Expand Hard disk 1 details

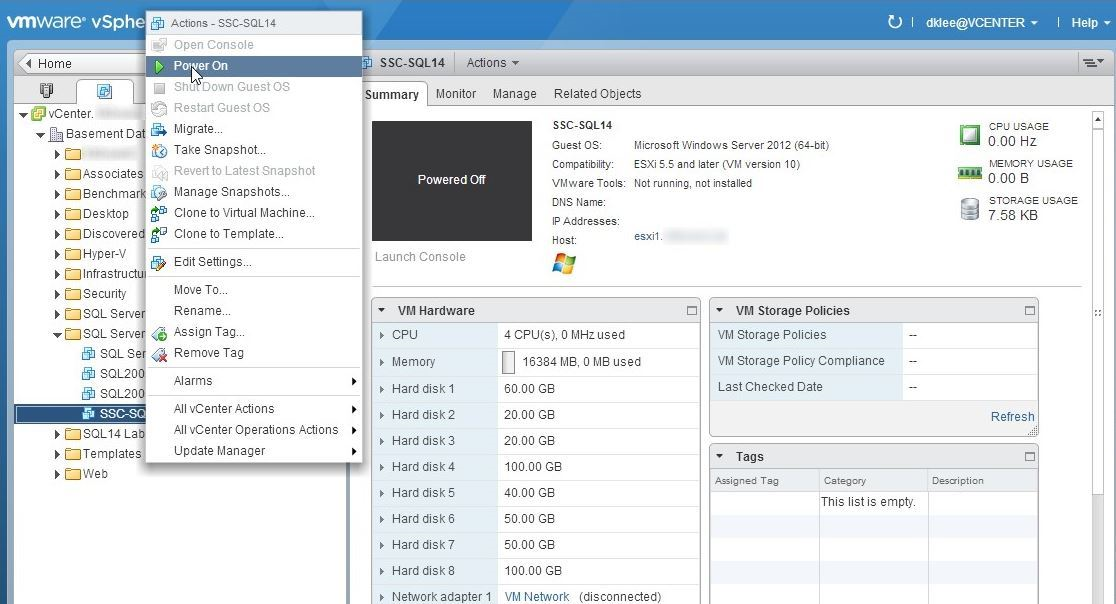(x=381, y=389)
